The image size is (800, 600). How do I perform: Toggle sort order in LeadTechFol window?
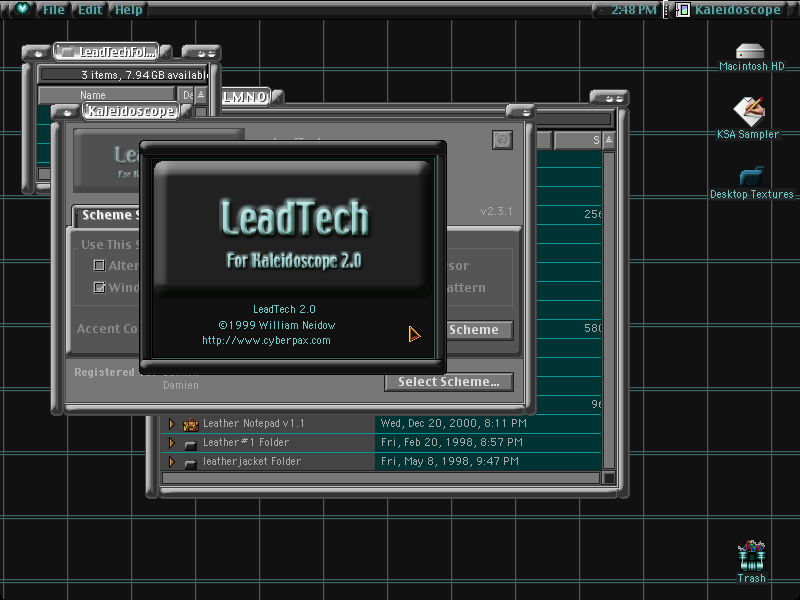pos(201,95)
